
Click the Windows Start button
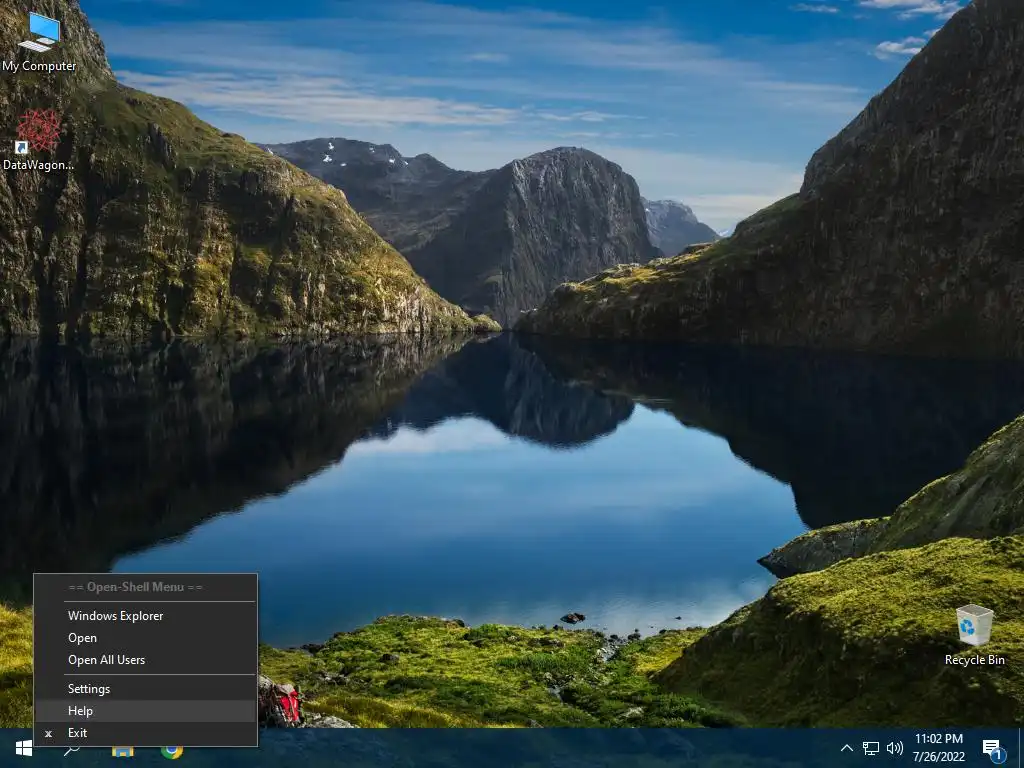pyautogui.click(x=24, y=748)
